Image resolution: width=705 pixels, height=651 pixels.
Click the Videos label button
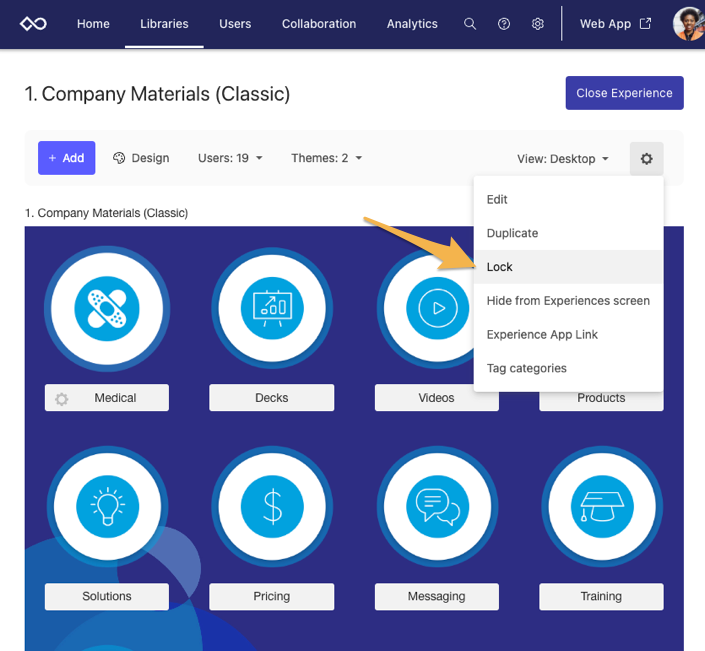coord(437,397)
